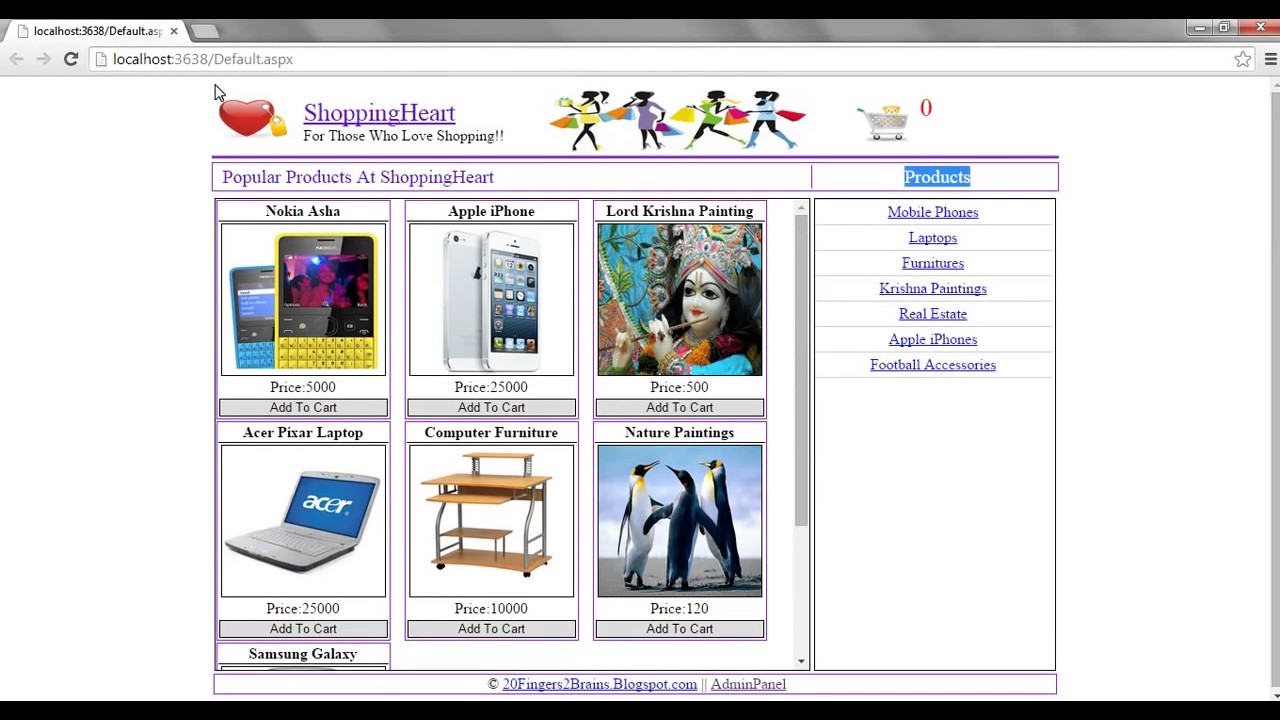This screenshot has height=720, width=1280.
Task: Click the penguins Nature Paintings image
Action: pos(680,521)
